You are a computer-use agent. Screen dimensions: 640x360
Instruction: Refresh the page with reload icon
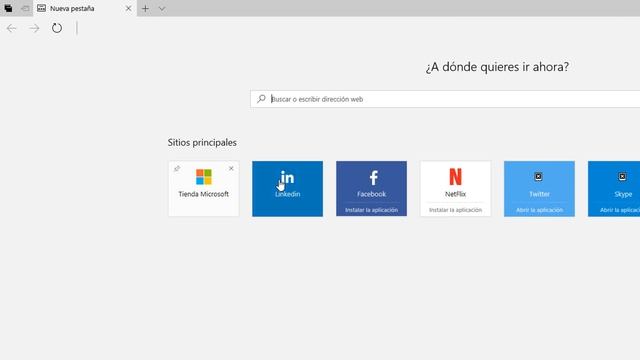coord(57,28)
